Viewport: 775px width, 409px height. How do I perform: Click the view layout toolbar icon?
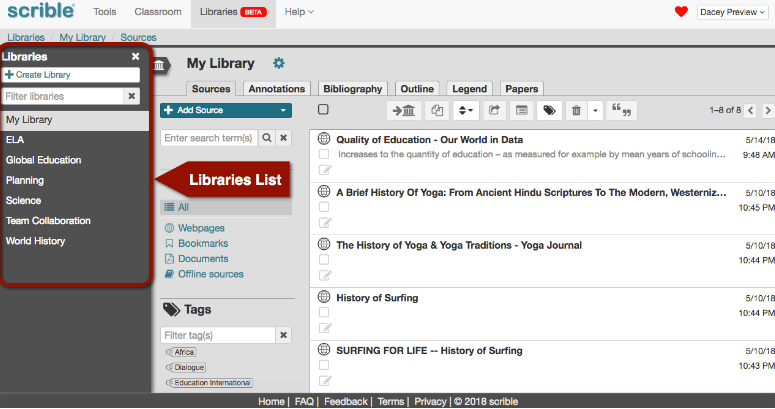[x=521, y=110]
